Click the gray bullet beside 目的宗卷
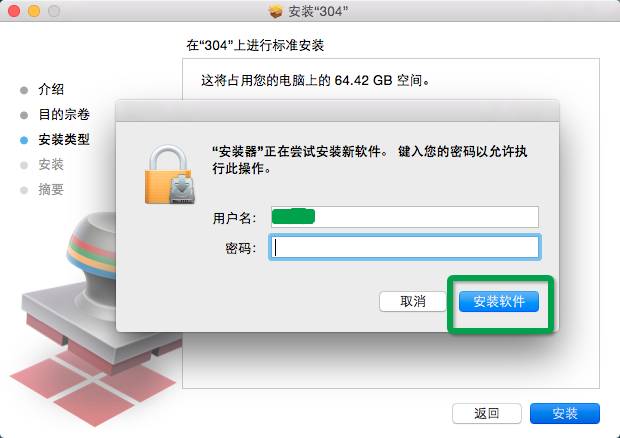620x438 pixels. pos(24,115)
